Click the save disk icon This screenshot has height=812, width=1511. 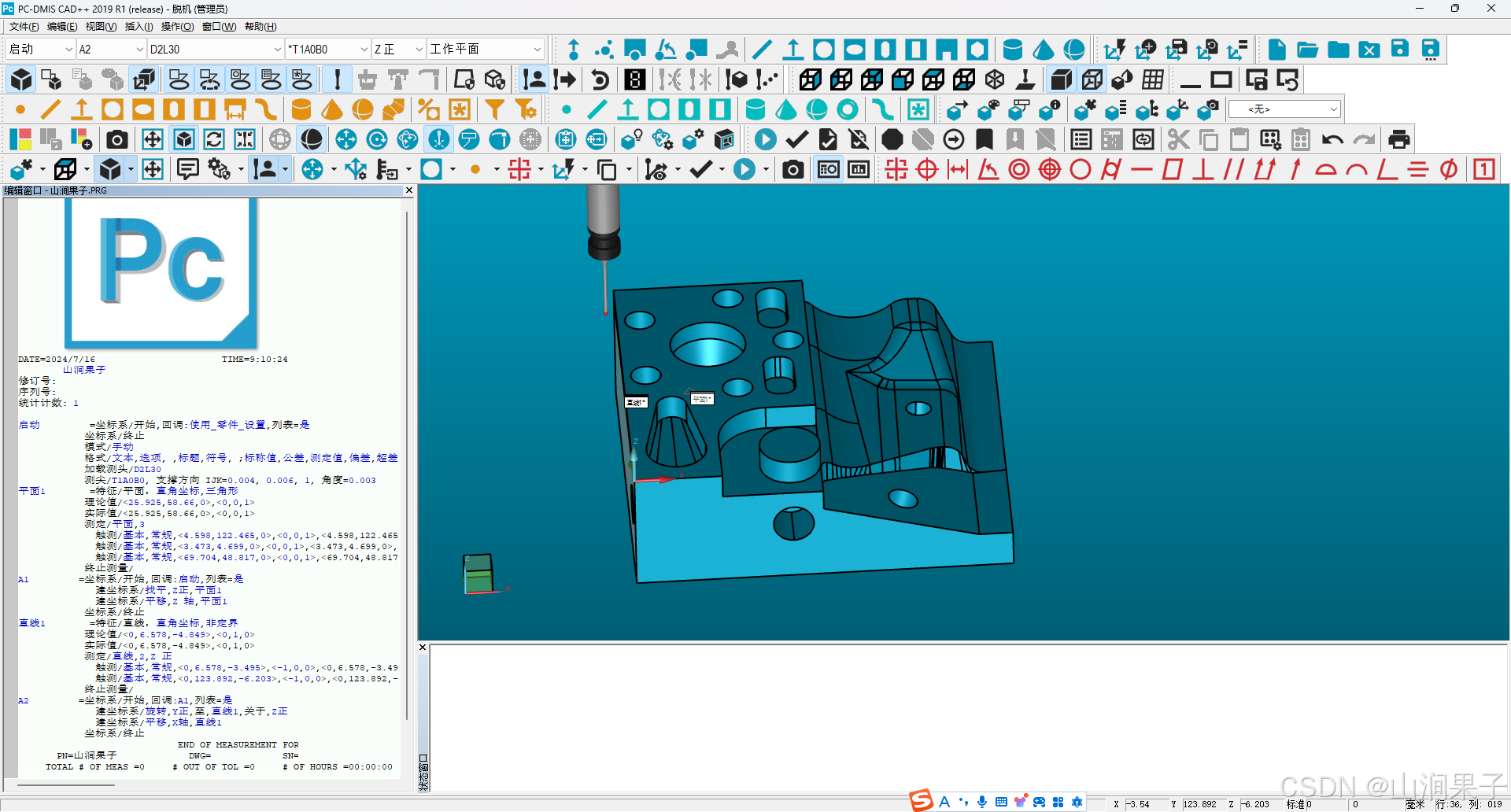click(x=1399, y=50)
